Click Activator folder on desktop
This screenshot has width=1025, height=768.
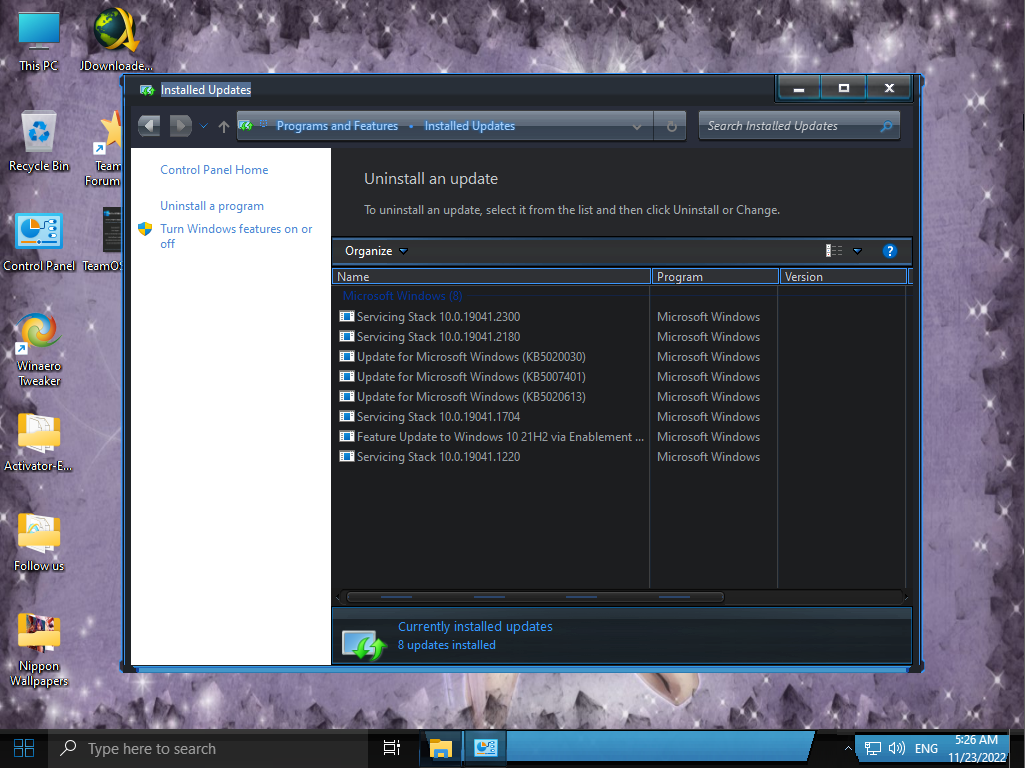[x=39, y=442]
